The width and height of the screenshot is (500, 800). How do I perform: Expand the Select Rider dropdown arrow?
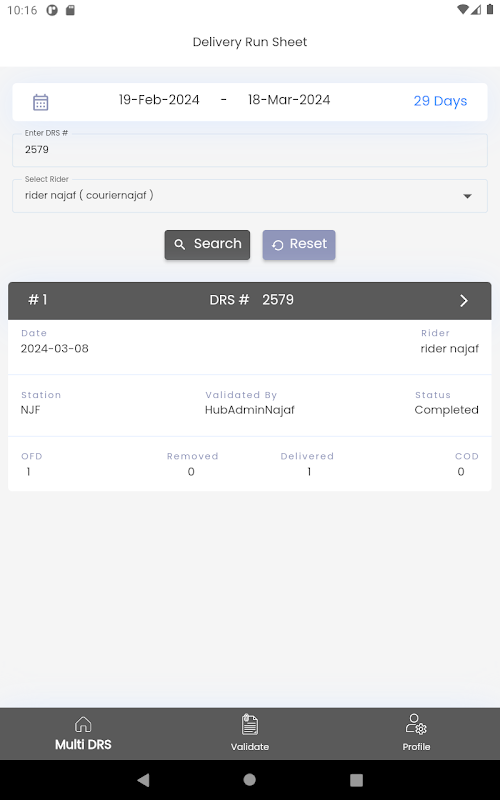467,196
